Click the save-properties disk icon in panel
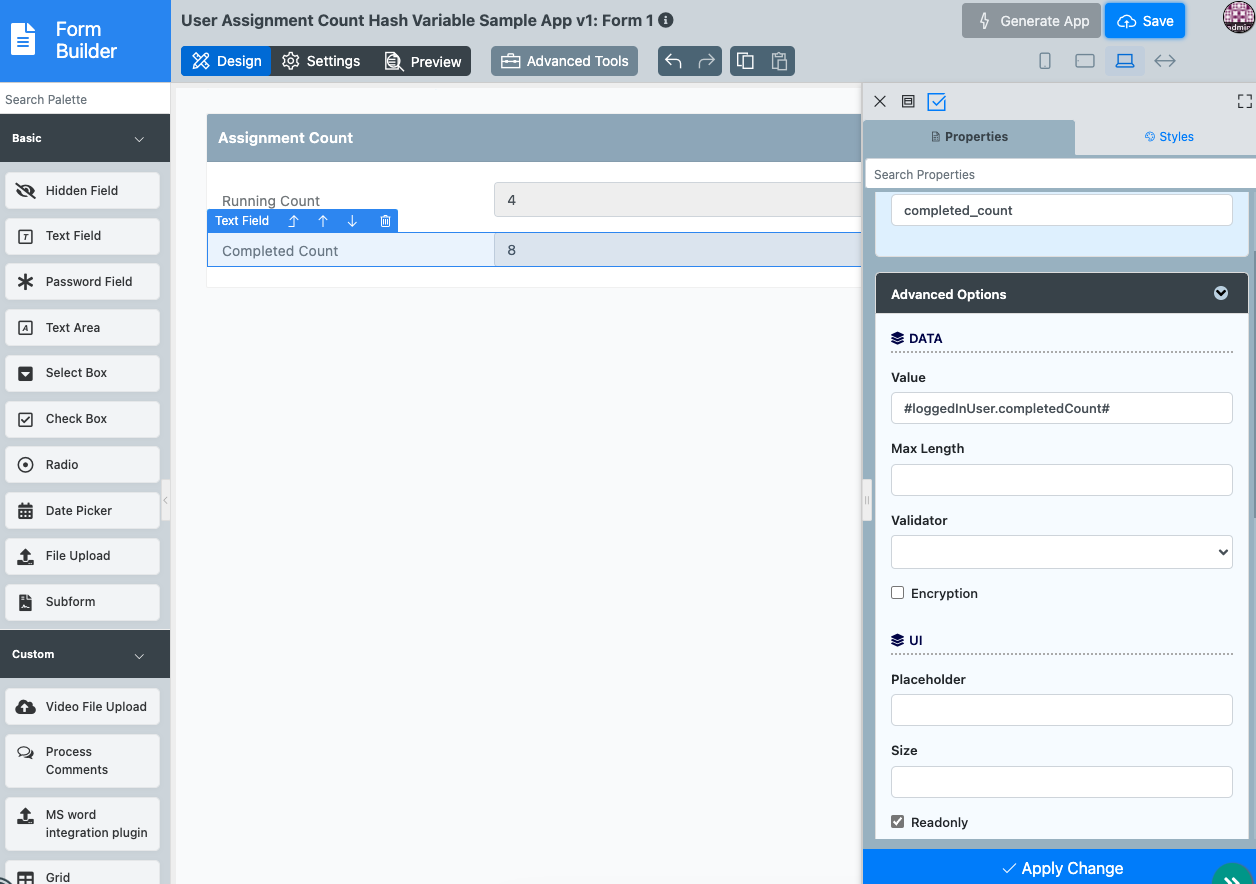1256x884 pixels. (x=908, y=101)
